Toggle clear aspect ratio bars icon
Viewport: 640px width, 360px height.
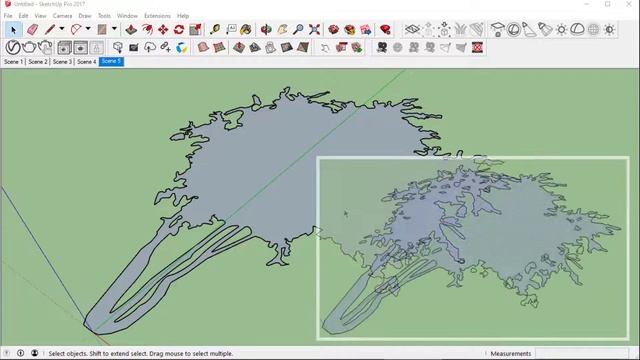[478, 47]
